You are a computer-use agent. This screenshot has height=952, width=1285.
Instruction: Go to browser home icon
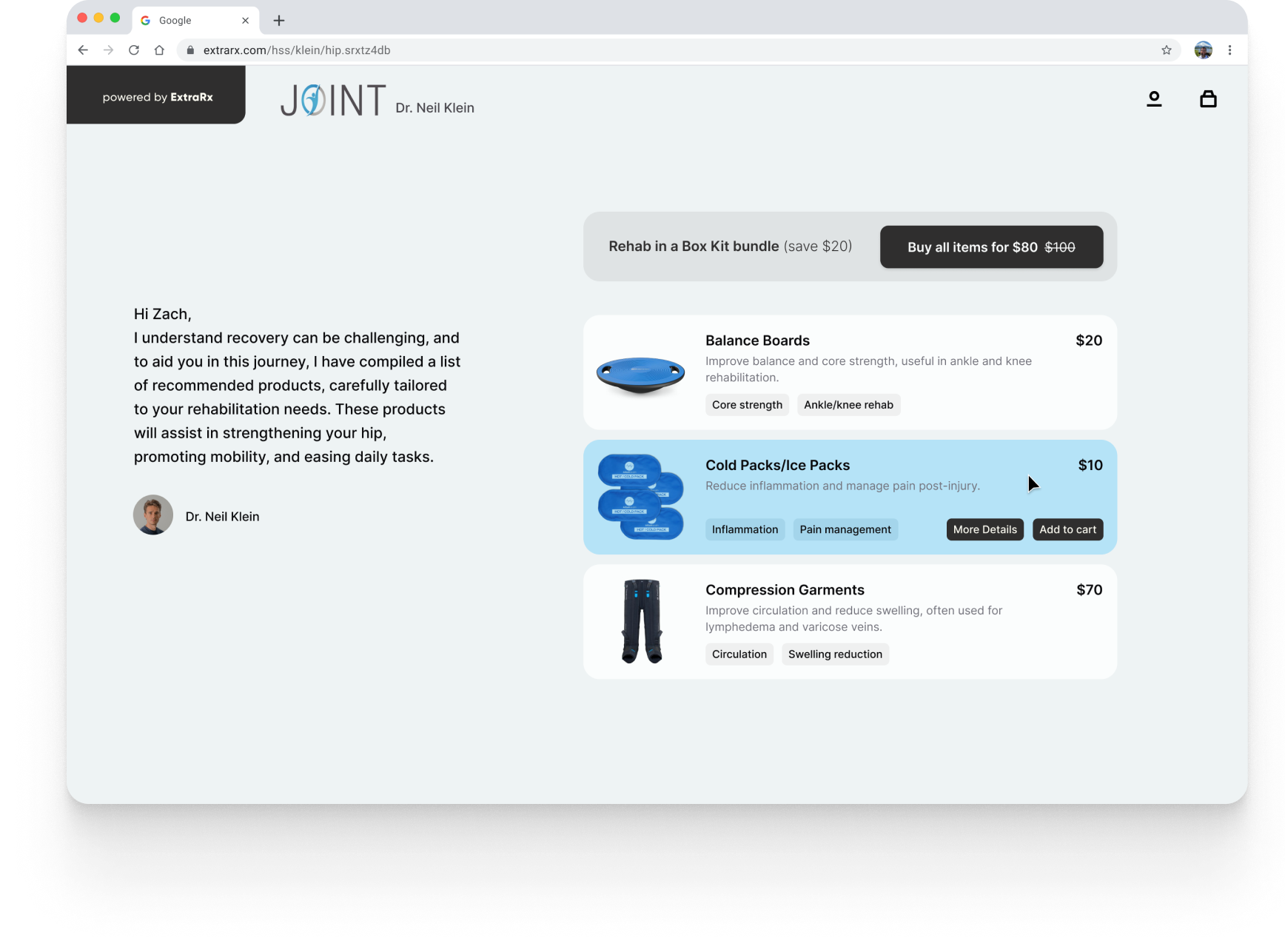[159, 50]
